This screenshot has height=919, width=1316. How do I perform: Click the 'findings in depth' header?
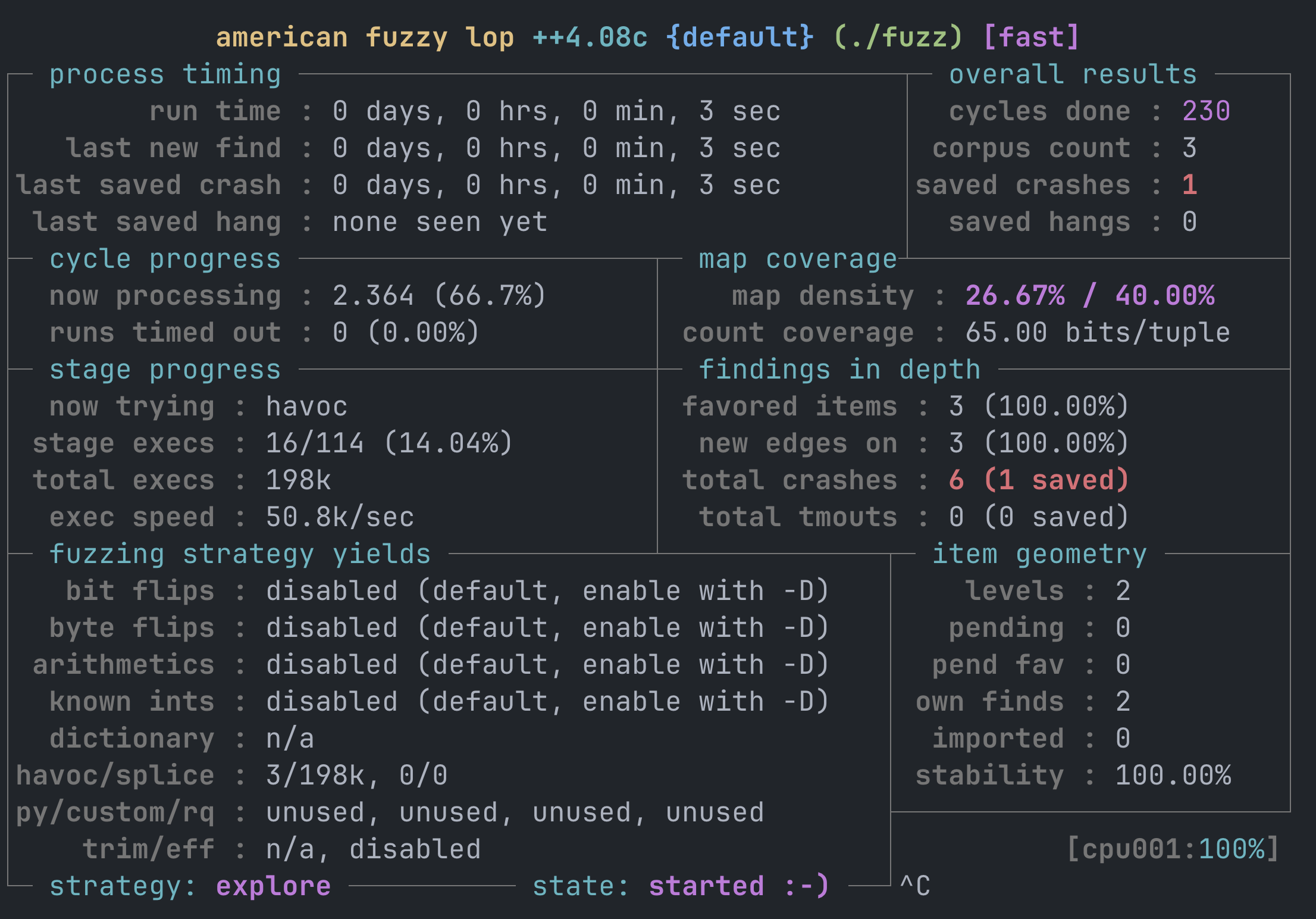839,370
